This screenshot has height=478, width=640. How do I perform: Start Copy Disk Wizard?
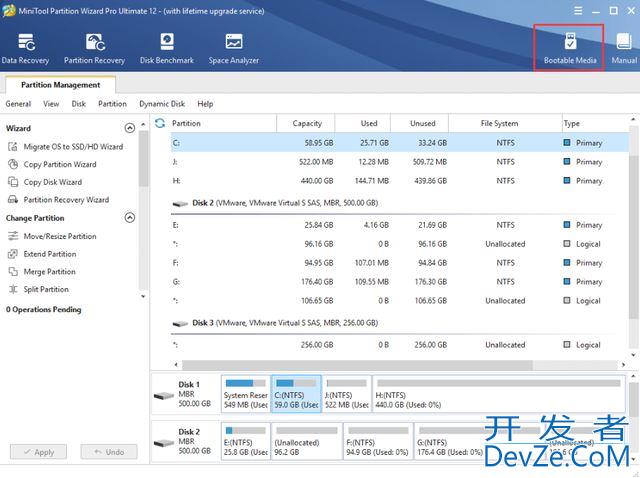(45, 182)
